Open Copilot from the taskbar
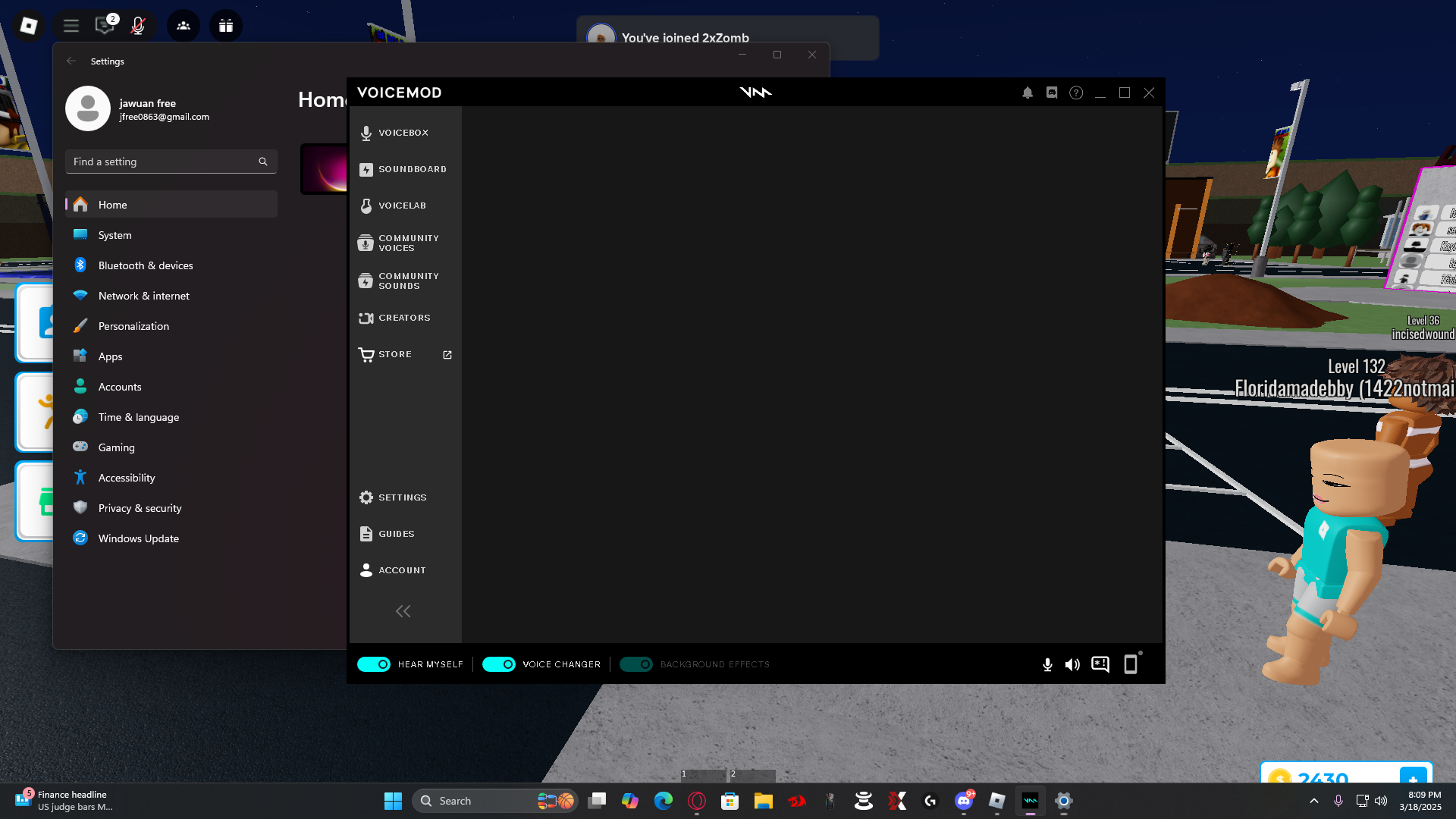The width and height of the screenshot is (1456, 819). [630, 801]
